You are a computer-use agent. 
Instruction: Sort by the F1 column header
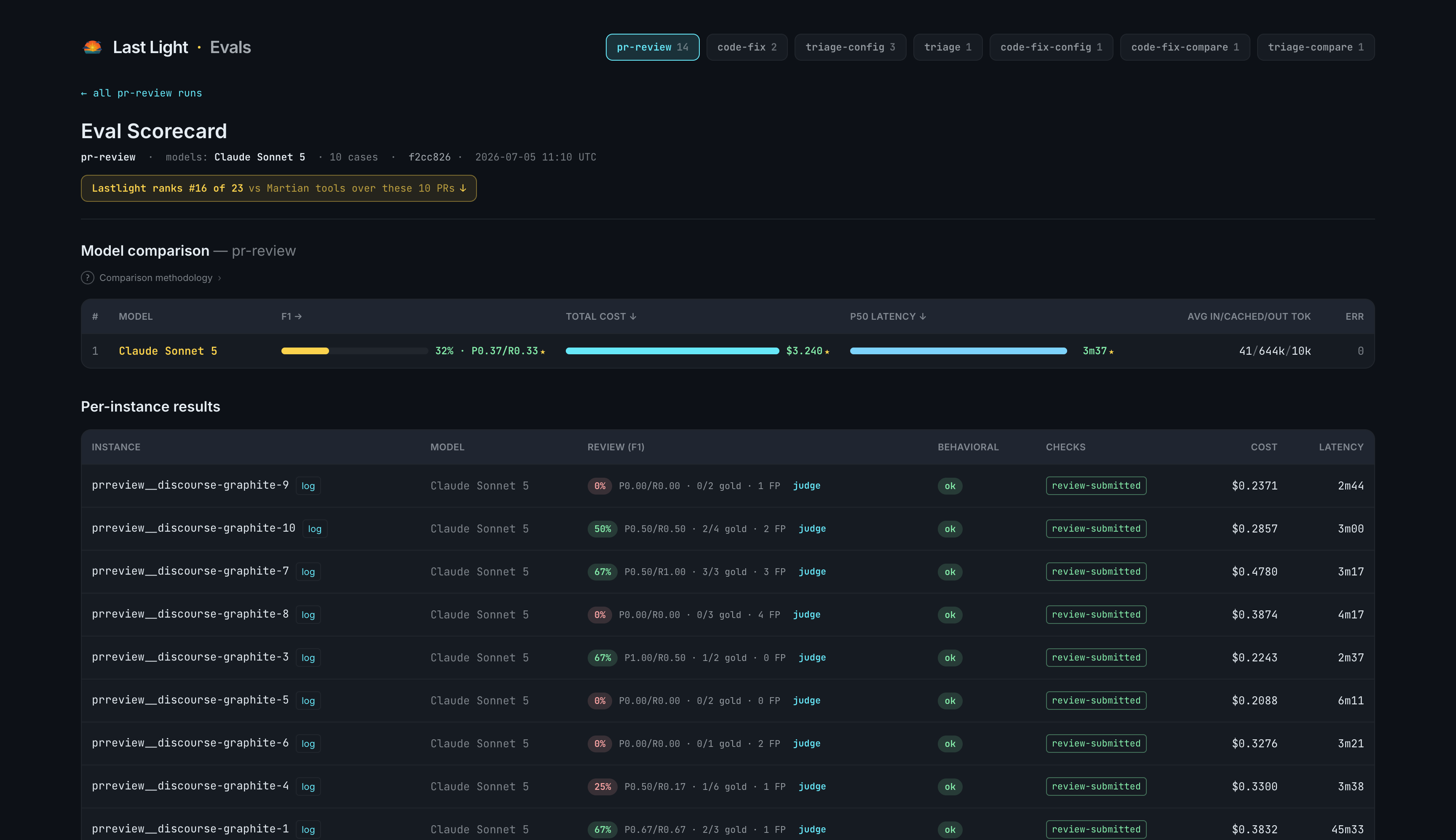291,316
